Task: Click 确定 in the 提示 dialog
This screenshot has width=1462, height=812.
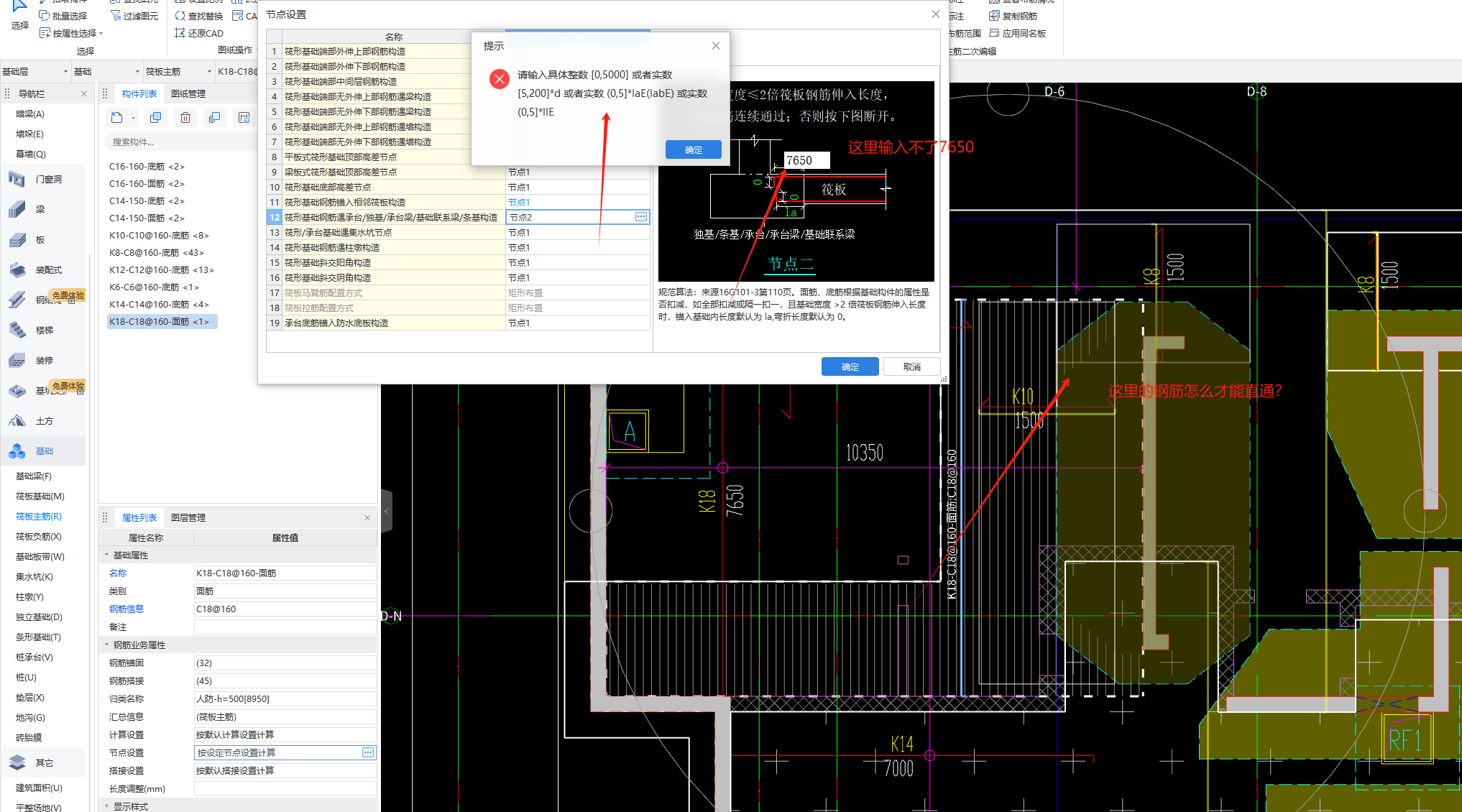Action: [694, 149]
